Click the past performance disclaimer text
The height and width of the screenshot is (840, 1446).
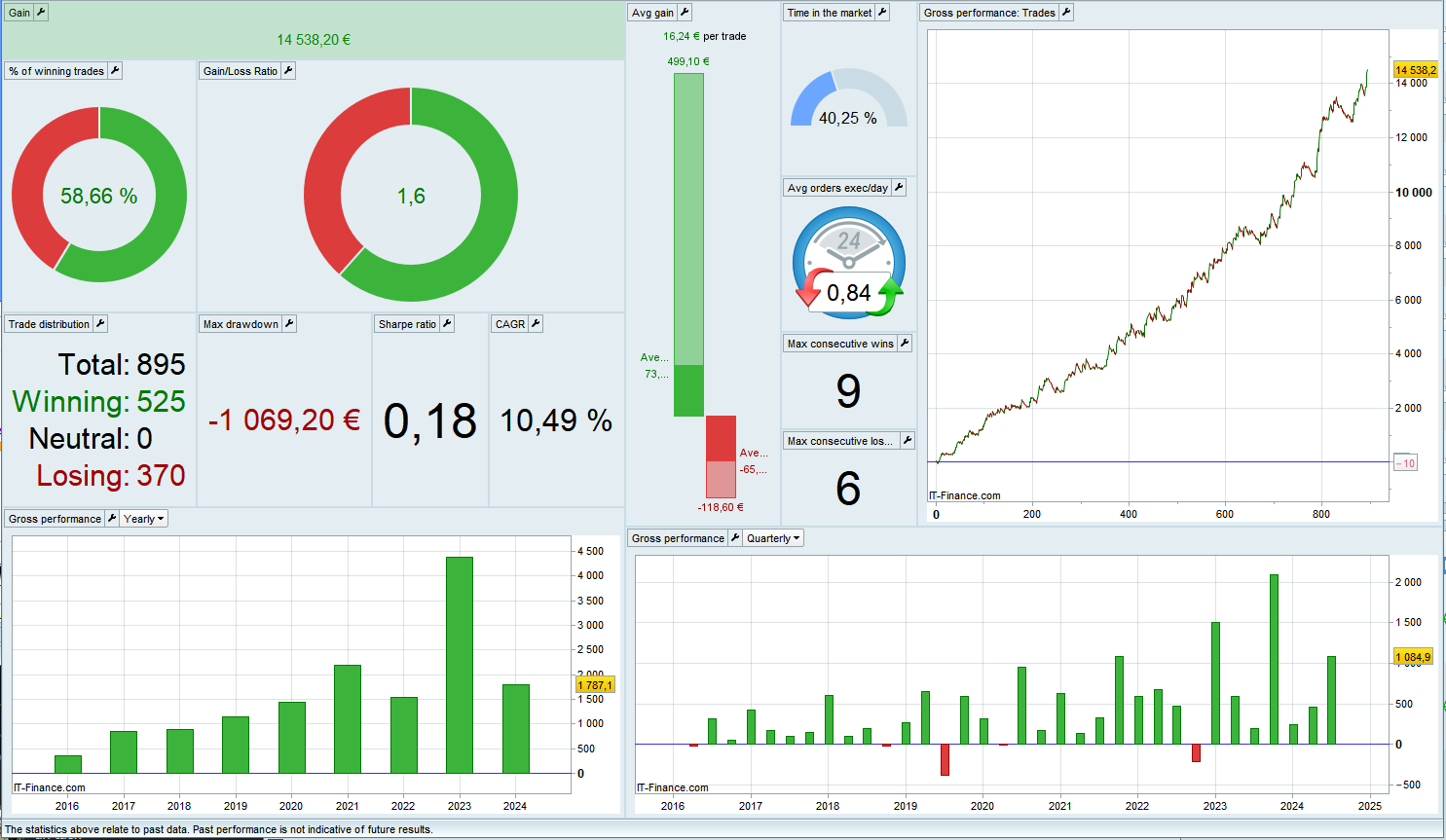(218, 829)
